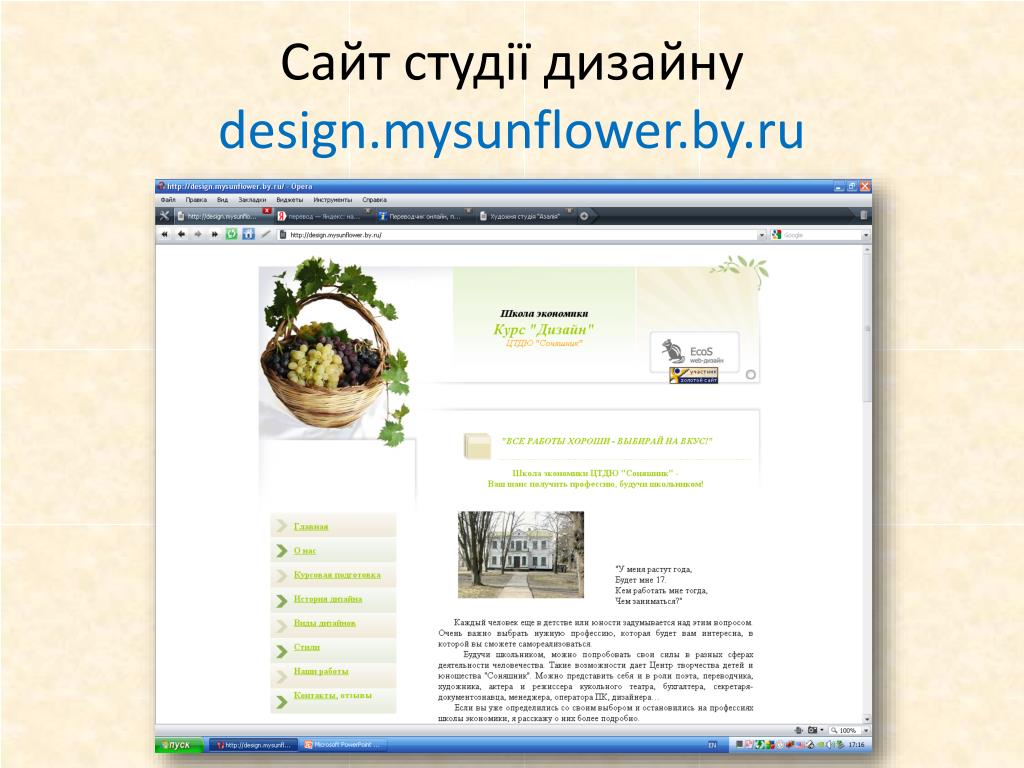Open the Виджеты menu

coord(289,200)
